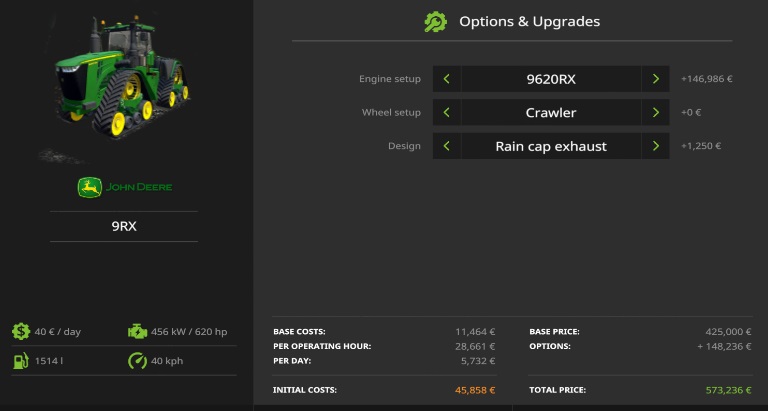Click the Rain cap exhaust design field
768x411 pixels.
click(x=550, y=146)
